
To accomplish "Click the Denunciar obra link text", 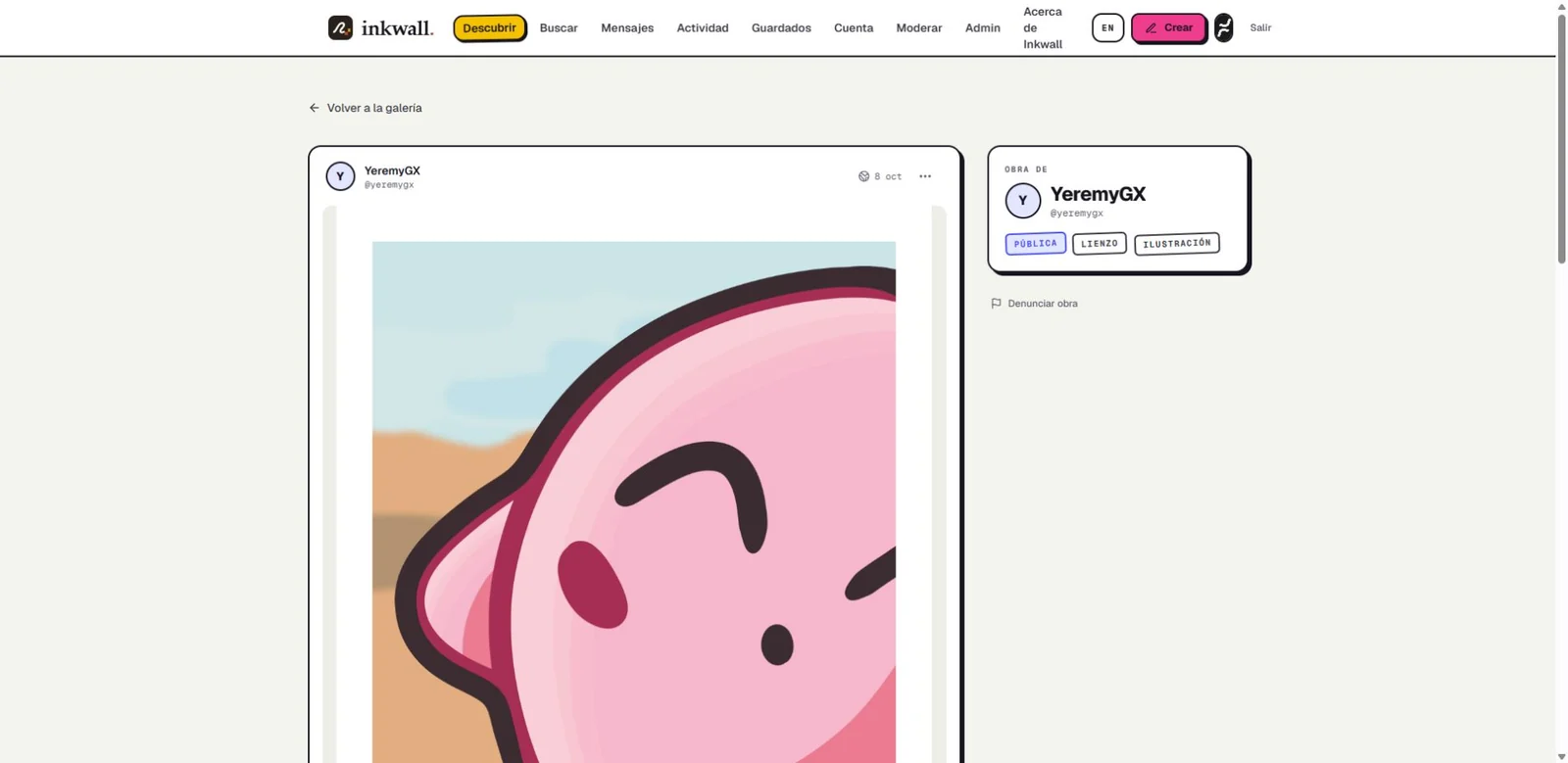I will [x=1043, y=304].
